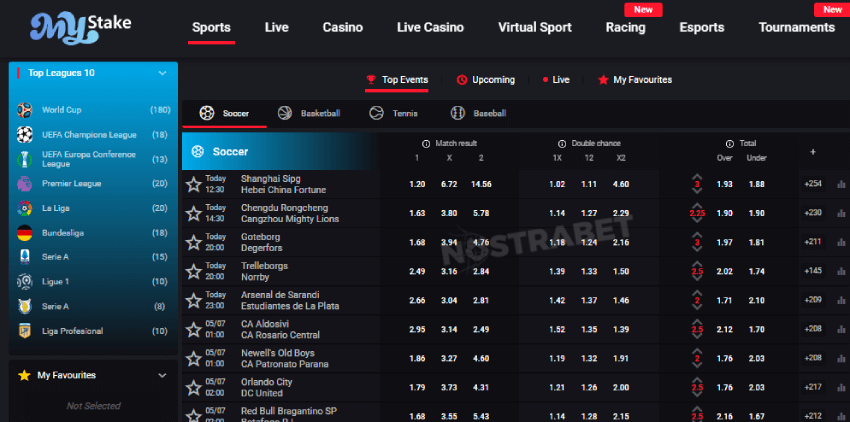
Task: Click Total info icon
Action: (730, 144)
